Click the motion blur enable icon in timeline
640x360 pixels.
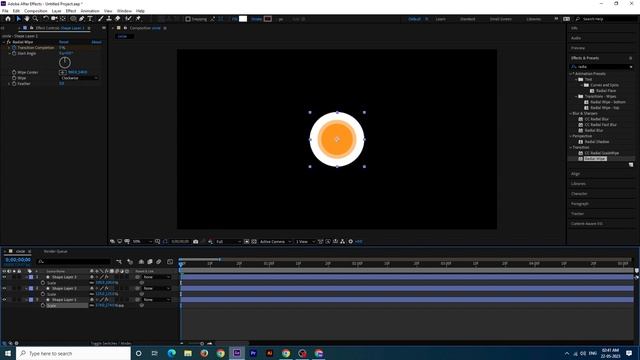click(159, 262)
